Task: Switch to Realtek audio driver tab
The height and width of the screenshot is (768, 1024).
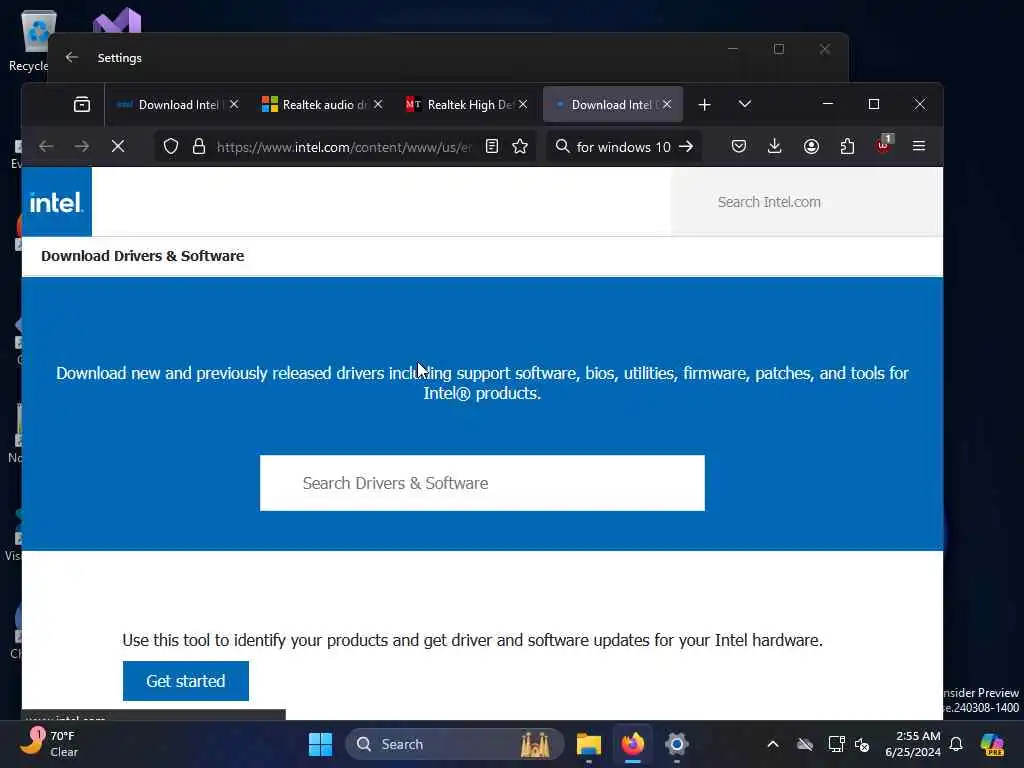Action: tap(323, 104)
